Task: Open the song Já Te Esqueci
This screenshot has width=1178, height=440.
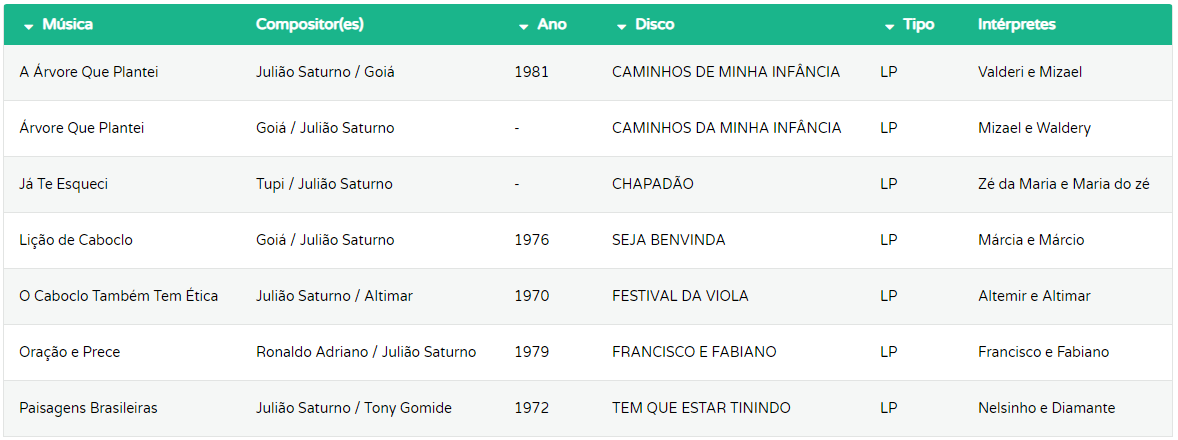Action: point(63,184)
